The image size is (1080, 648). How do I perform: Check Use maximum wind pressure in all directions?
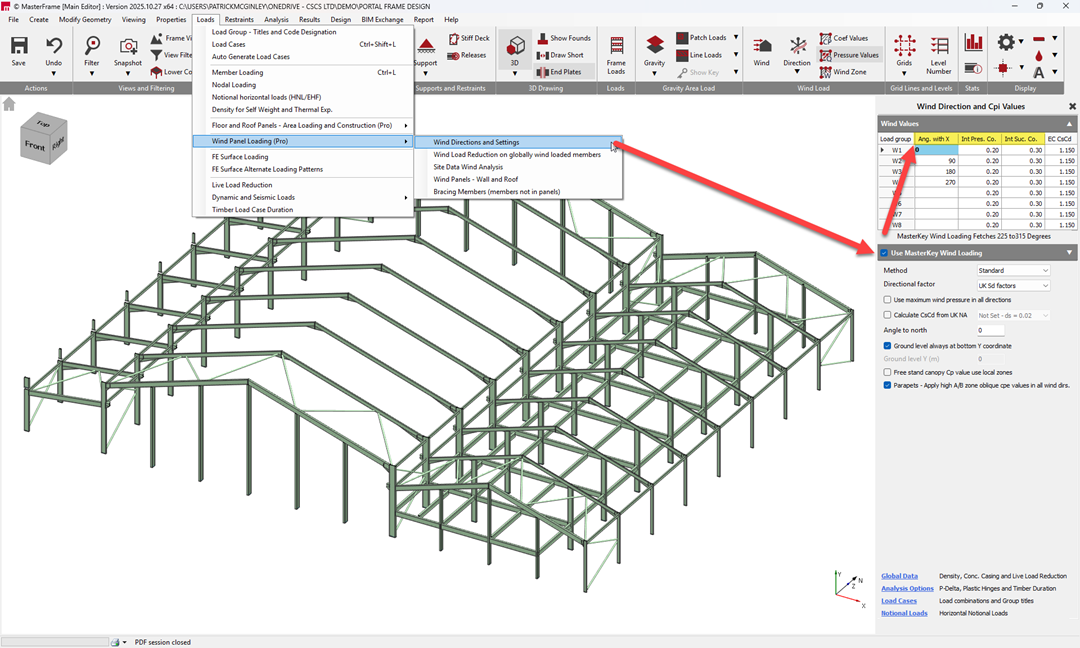point(887,300)
